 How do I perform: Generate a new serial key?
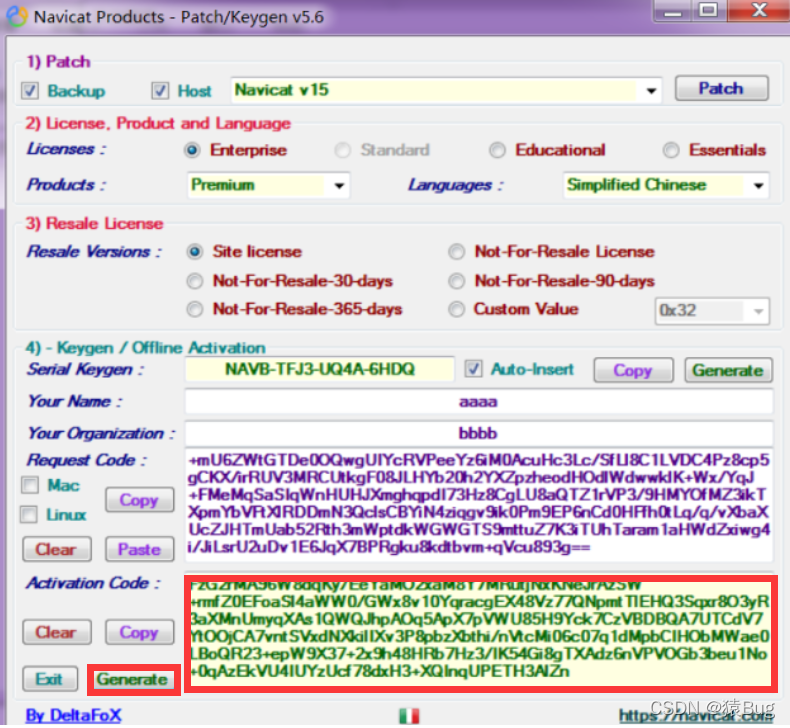(x=728, y=370)
